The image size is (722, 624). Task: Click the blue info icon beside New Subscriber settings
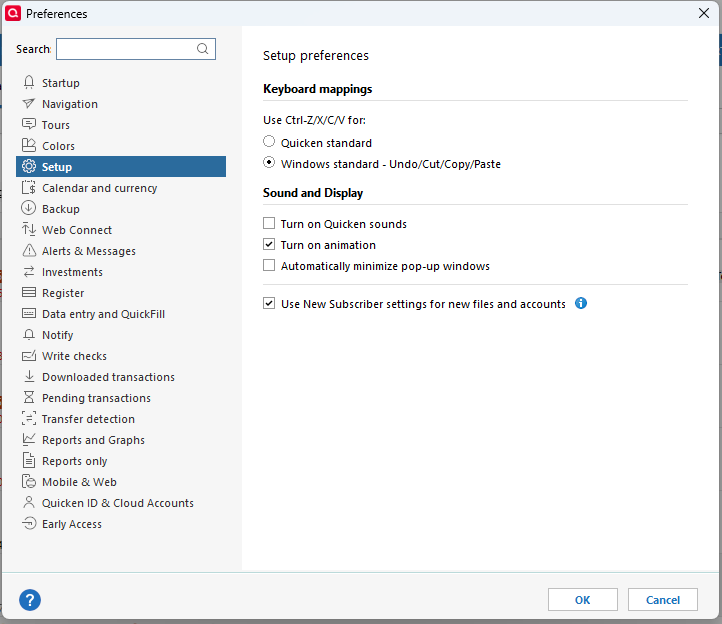(x=581, y=303)
